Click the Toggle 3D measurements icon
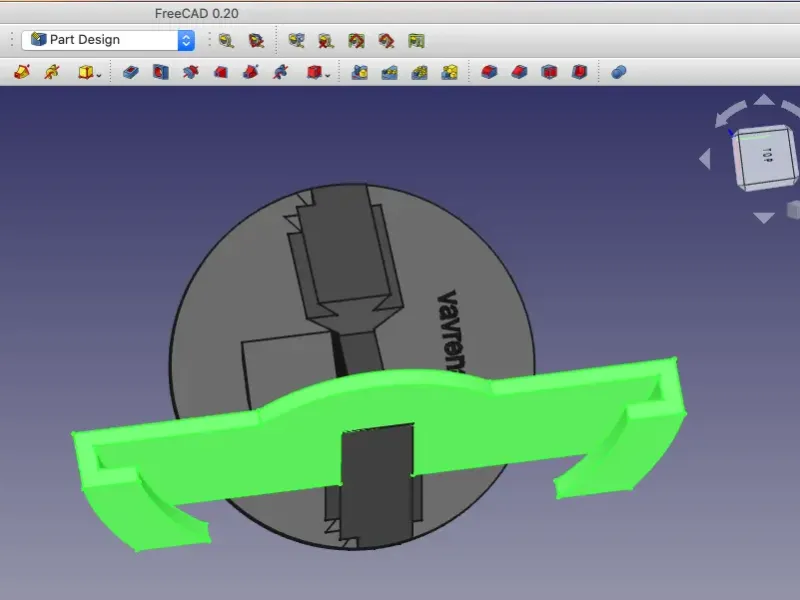 tap(386, 40)
